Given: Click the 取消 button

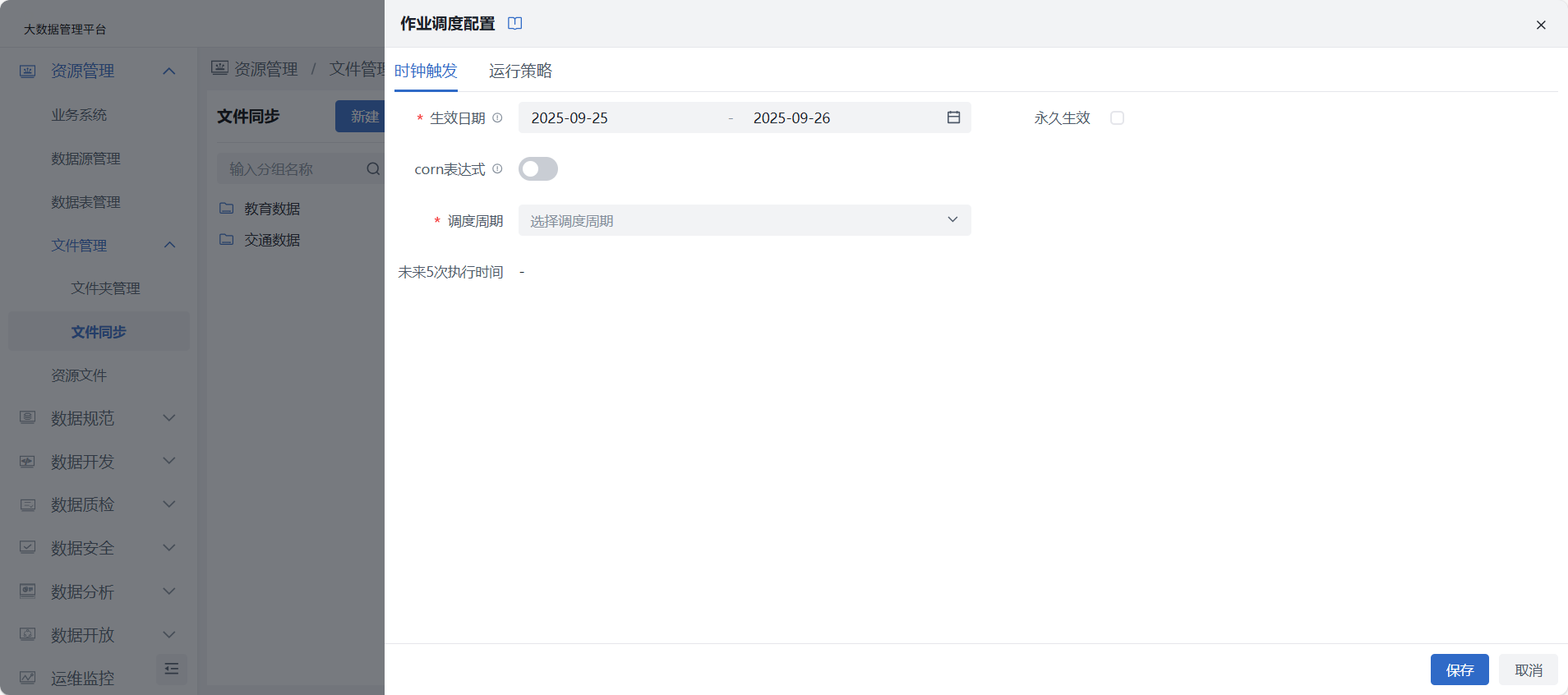Looking at the screenshot, I should click(x=1528, y=670).
